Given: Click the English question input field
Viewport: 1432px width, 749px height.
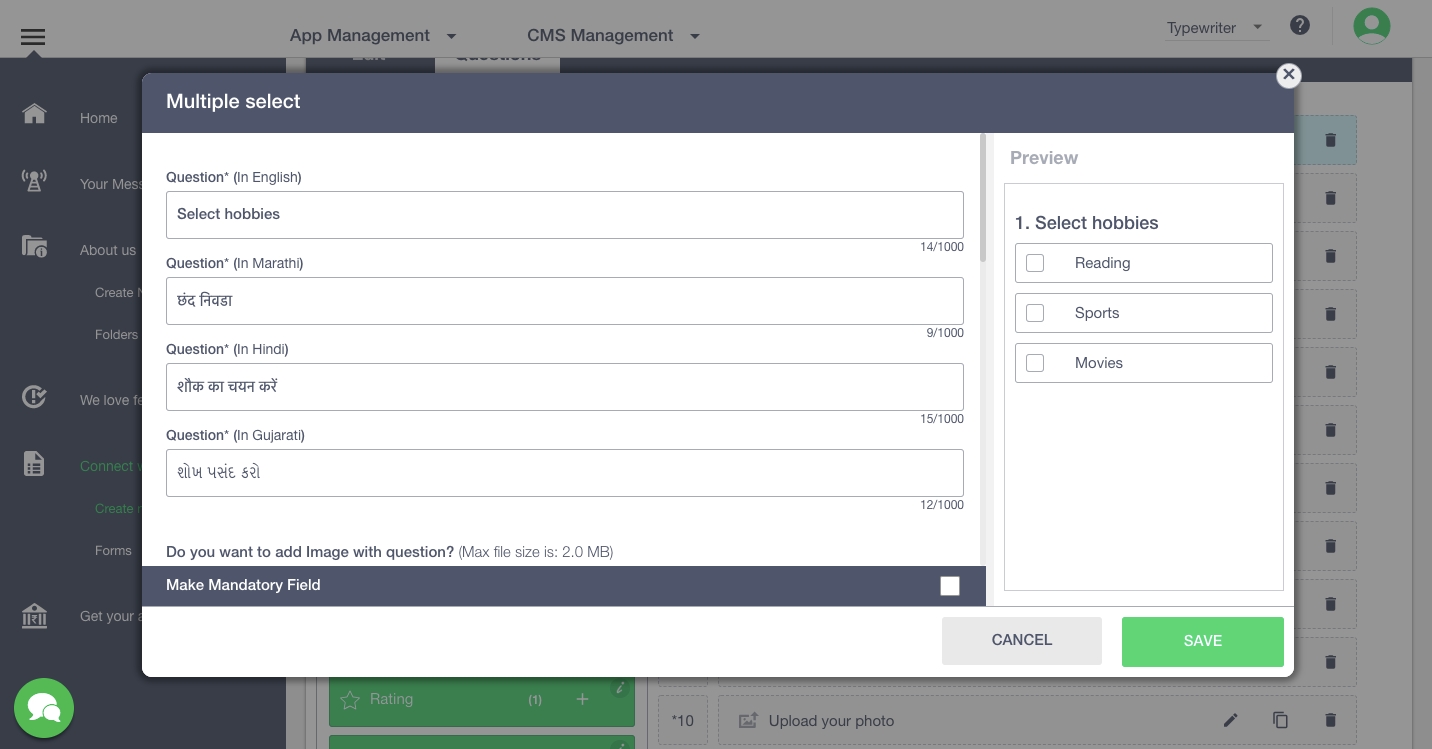Looking at the screenshot, I should (564, 215).
